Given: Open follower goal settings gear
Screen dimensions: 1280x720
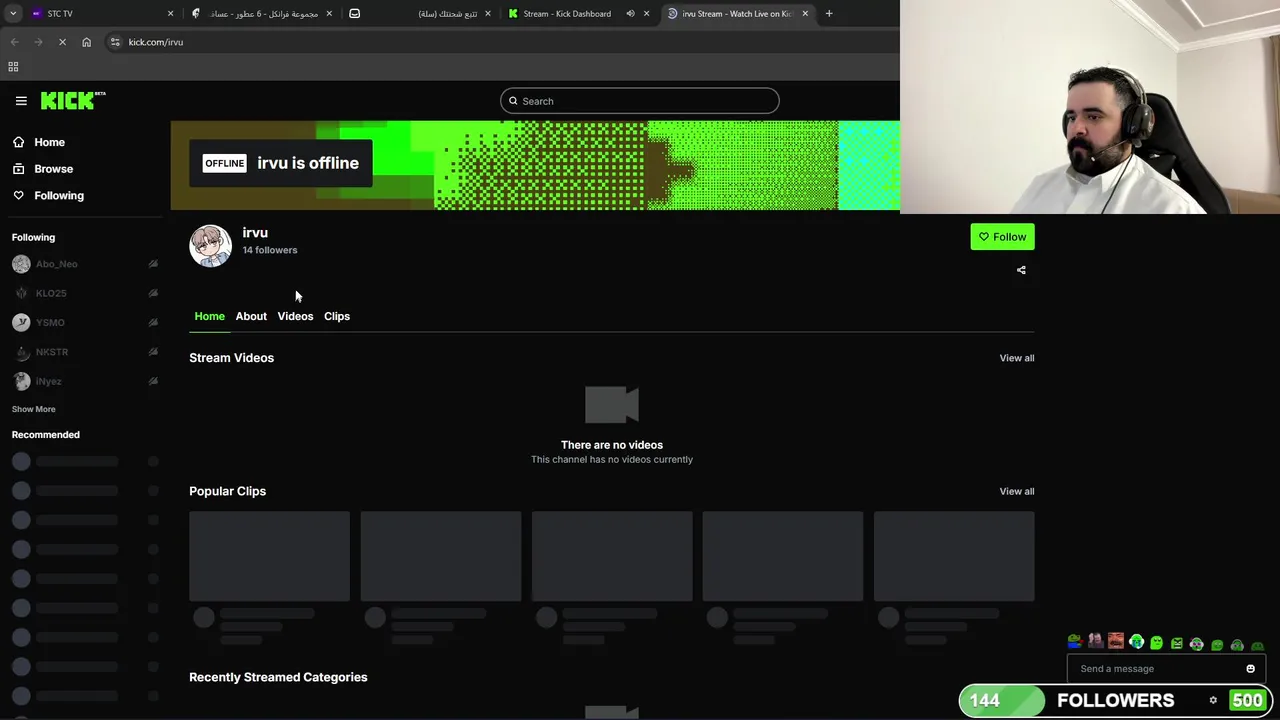Looking at the screenshot, I should pos(1213,701).
